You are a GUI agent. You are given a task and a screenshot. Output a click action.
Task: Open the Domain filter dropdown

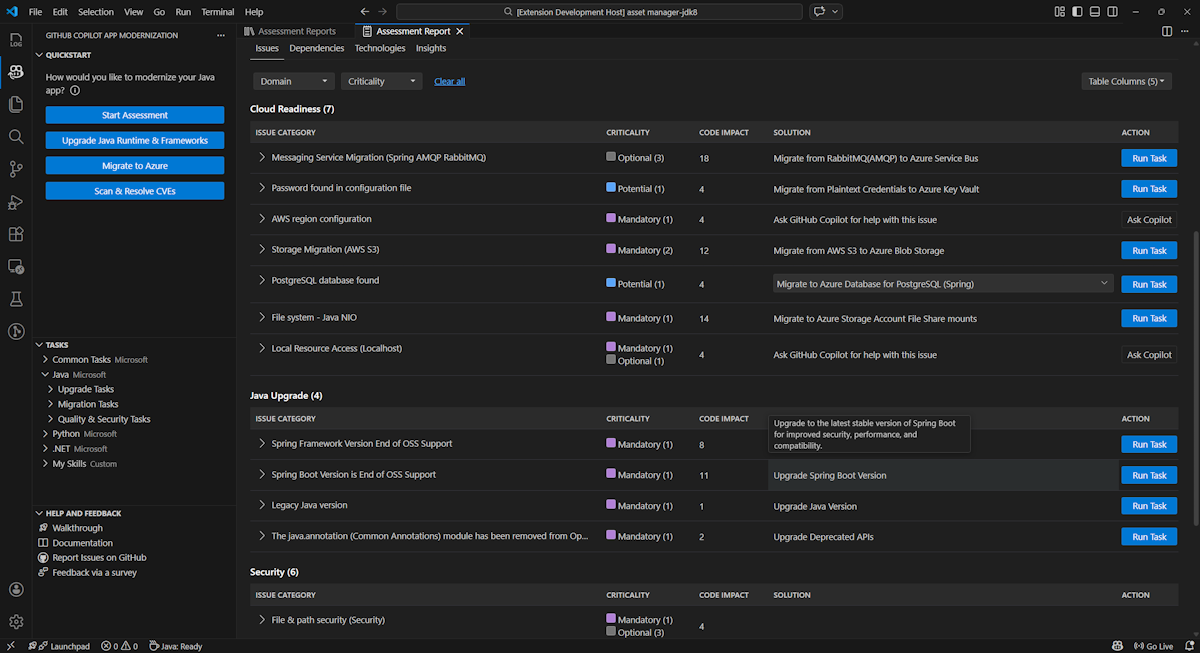point(293,81)
